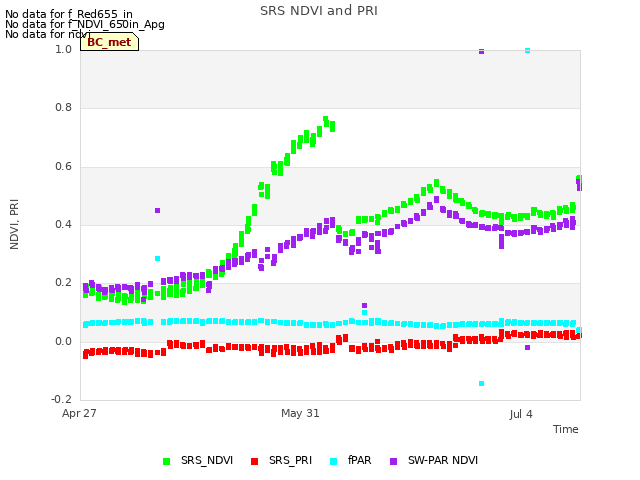Click the peak green SRS_NDVI point near 0.76
640x480 pixels.
pyautogui.click(x=326, y=120)
